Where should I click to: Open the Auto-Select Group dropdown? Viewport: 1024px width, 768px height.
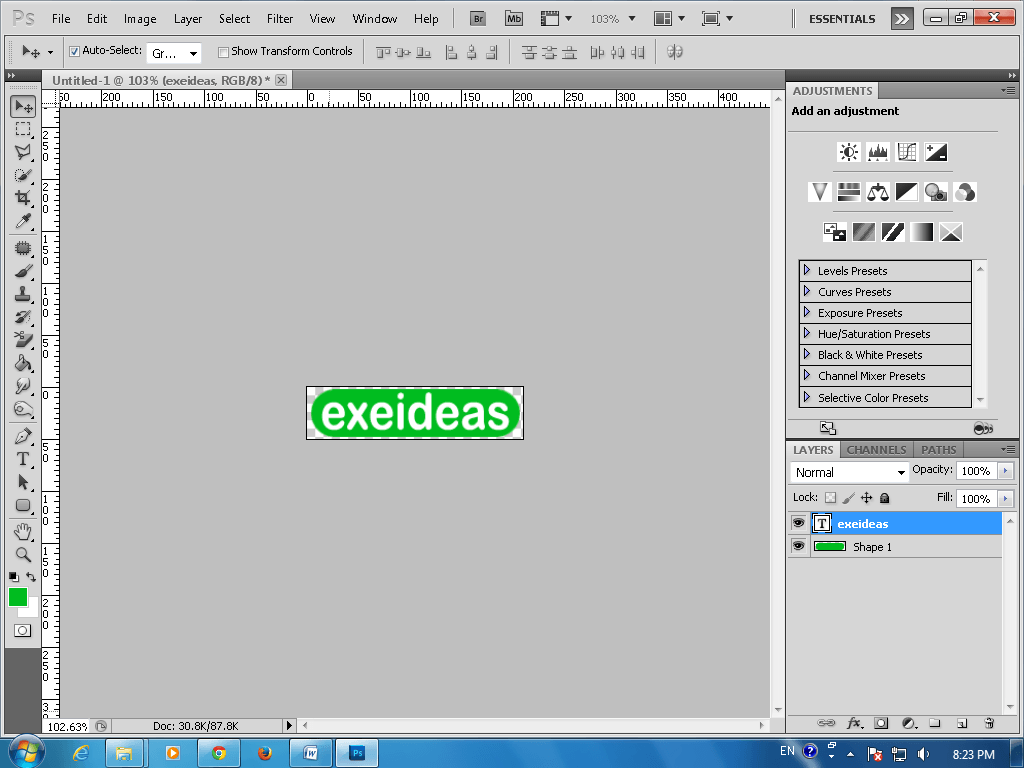(x=174, y=53)
